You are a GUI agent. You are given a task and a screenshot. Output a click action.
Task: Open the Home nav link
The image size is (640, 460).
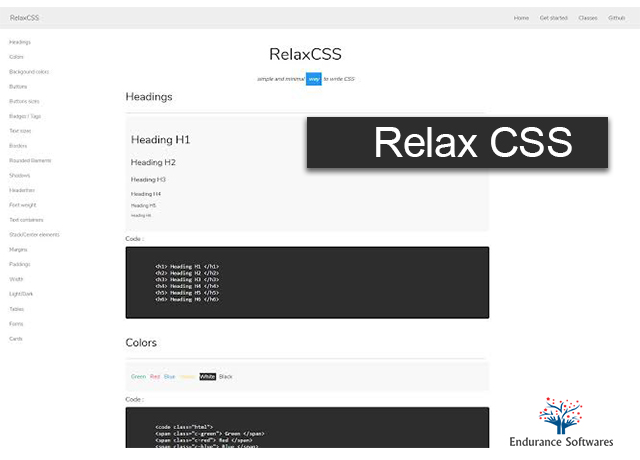click(x=521, y=18)
